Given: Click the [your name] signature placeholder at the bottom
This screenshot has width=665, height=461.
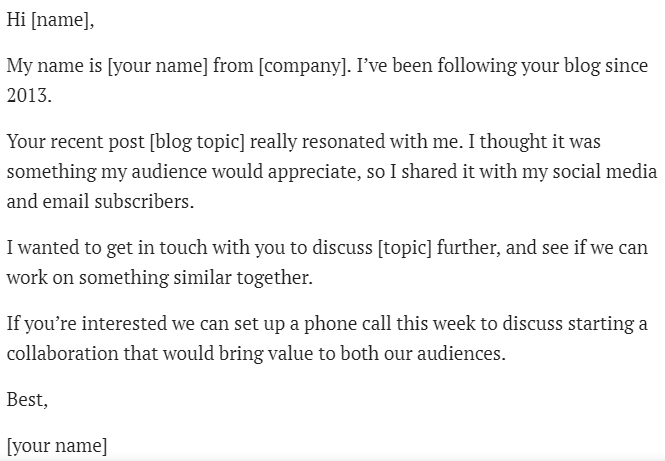Looking at the screenshot, I should (56, 445).
